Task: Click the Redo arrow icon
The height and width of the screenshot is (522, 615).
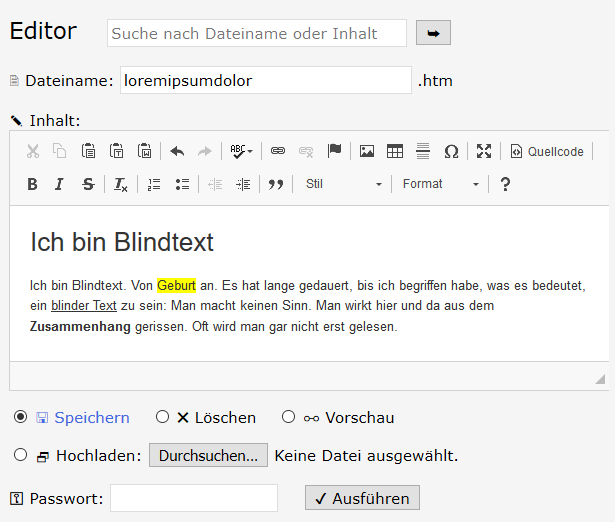Action: 205,151
